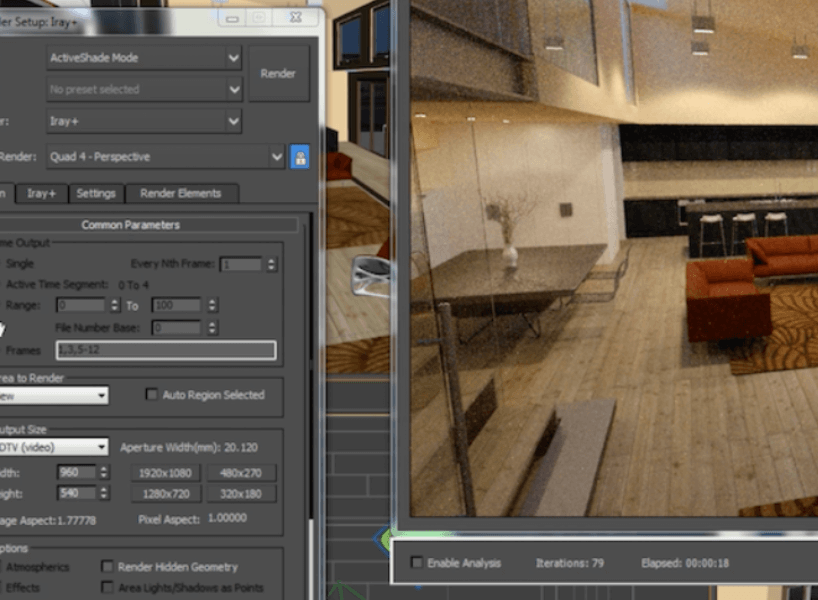Open the Quad 4 - Perspective view dropdown
Viewport: 818px width, 600px height.
pos(165,157)
